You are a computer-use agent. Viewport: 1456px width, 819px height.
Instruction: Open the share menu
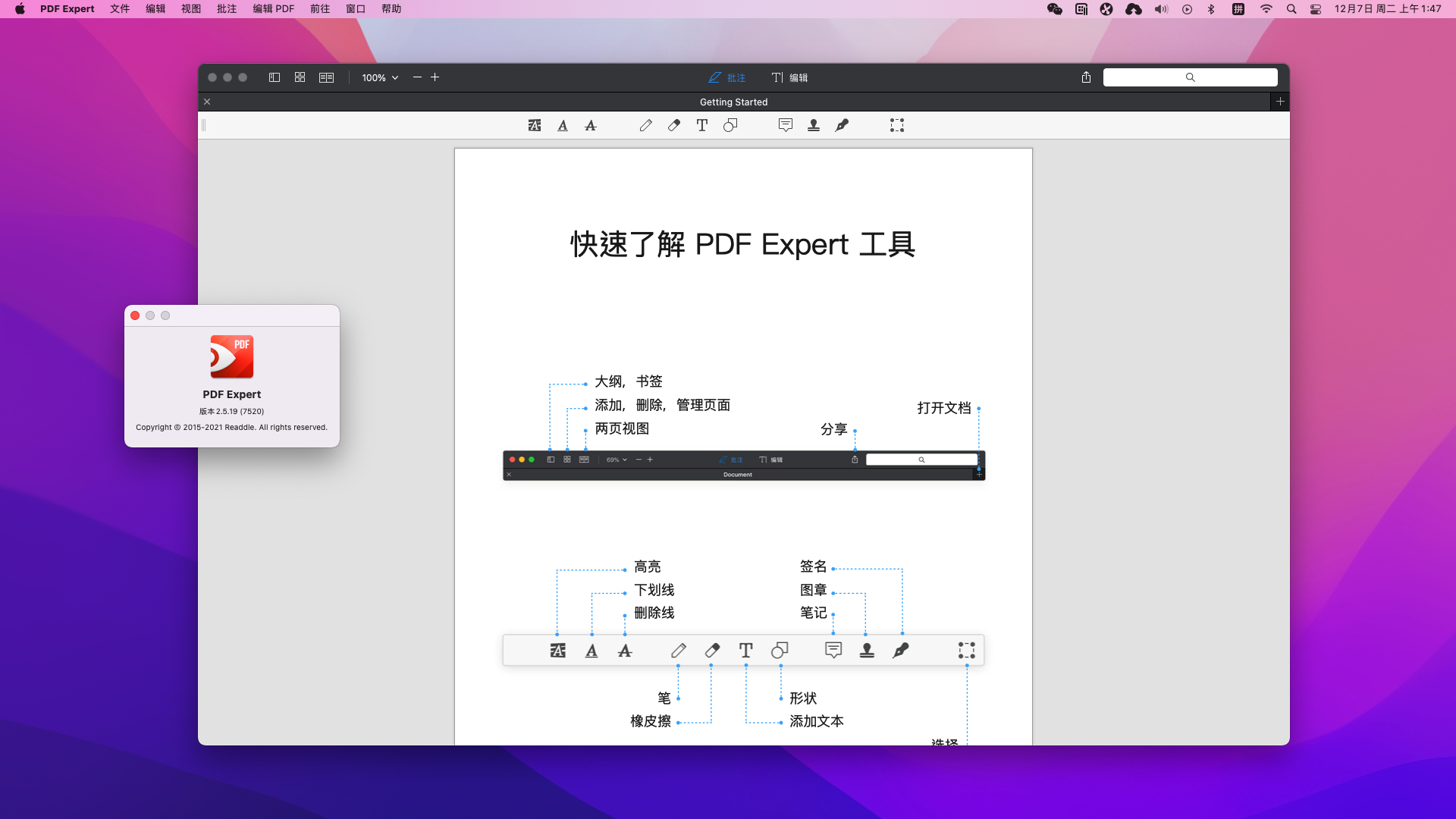tap(1084, 77)
